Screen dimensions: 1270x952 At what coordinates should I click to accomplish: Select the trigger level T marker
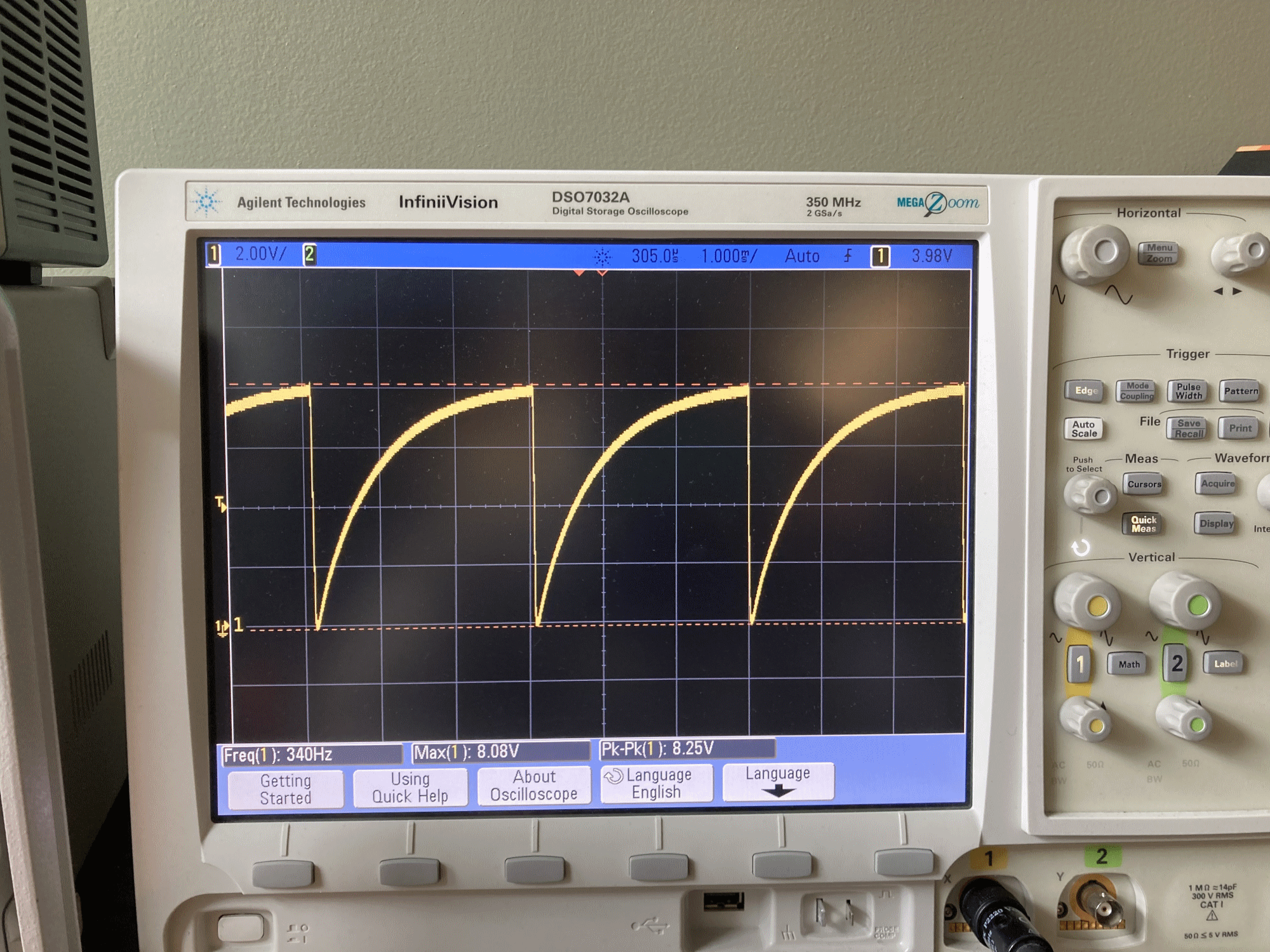pos(220,504)
